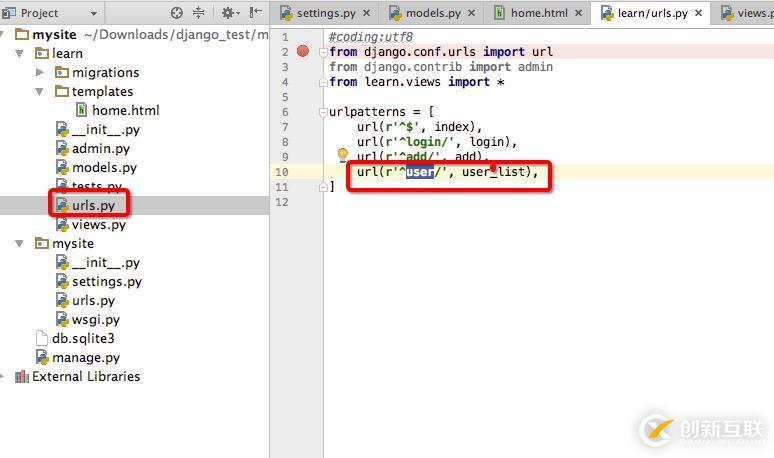Viewport: 774px width, 458px height.
Task: Close the models.py tab
Action: (471, 13)
